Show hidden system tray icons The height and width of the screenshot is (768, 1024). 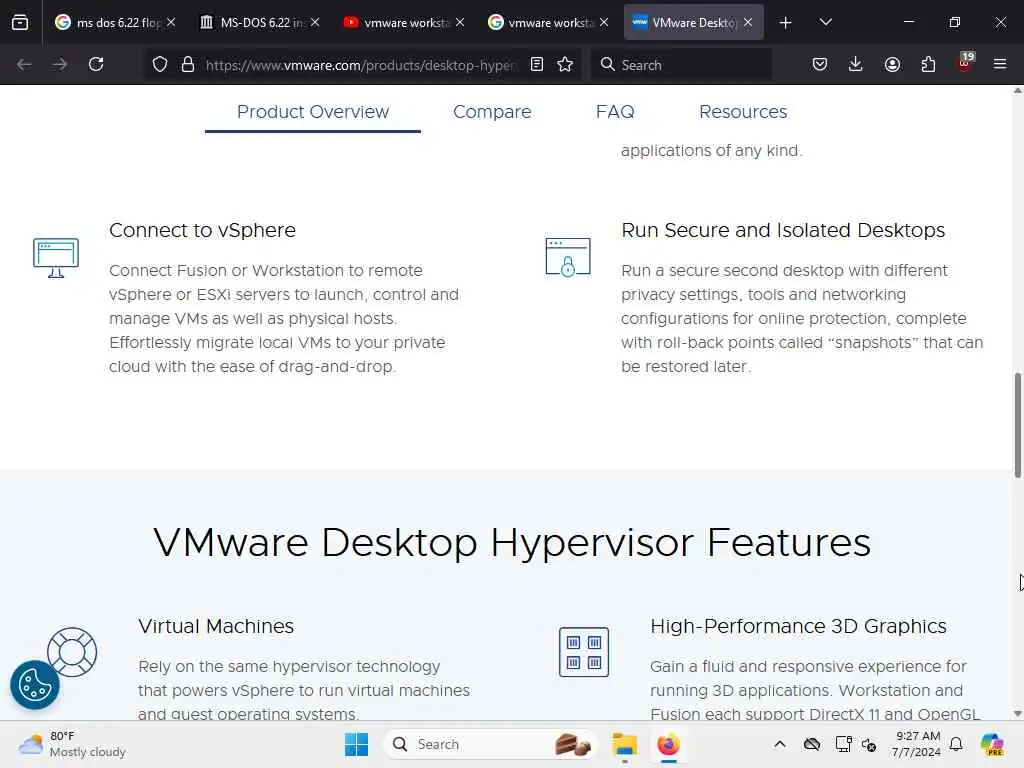click(x=780, y=744)
